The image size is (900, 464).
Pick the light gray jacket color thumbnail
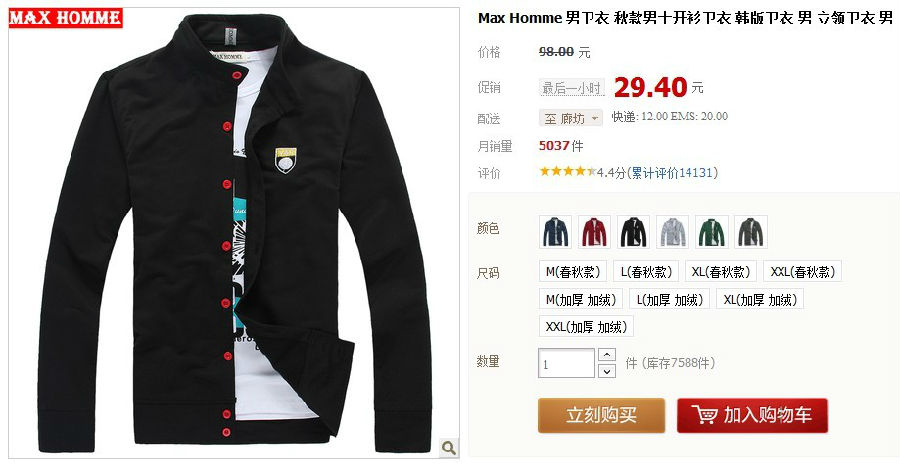tap(673, 232)
